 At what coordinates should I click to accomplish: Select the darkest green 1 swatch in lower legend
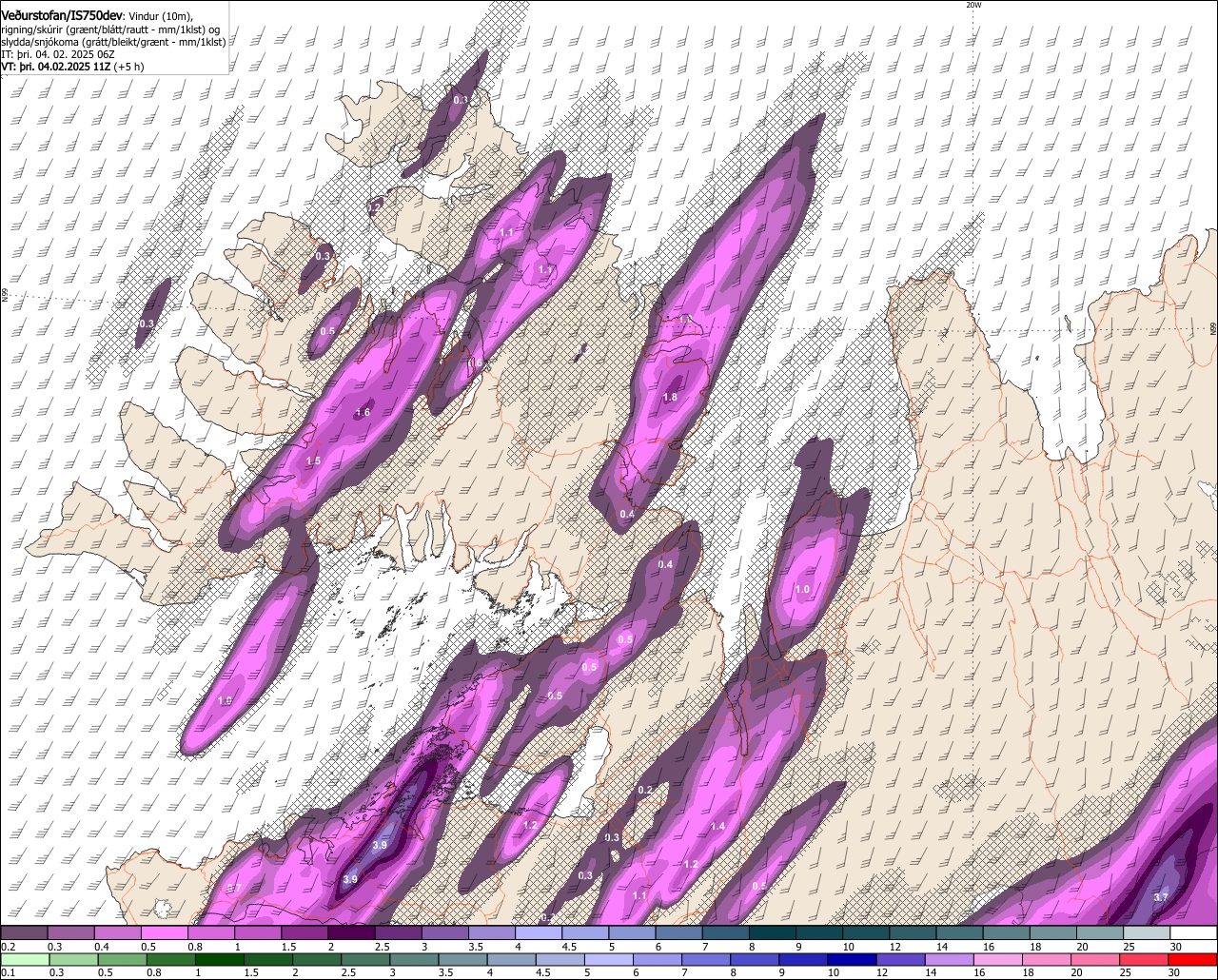click(221, 959)
